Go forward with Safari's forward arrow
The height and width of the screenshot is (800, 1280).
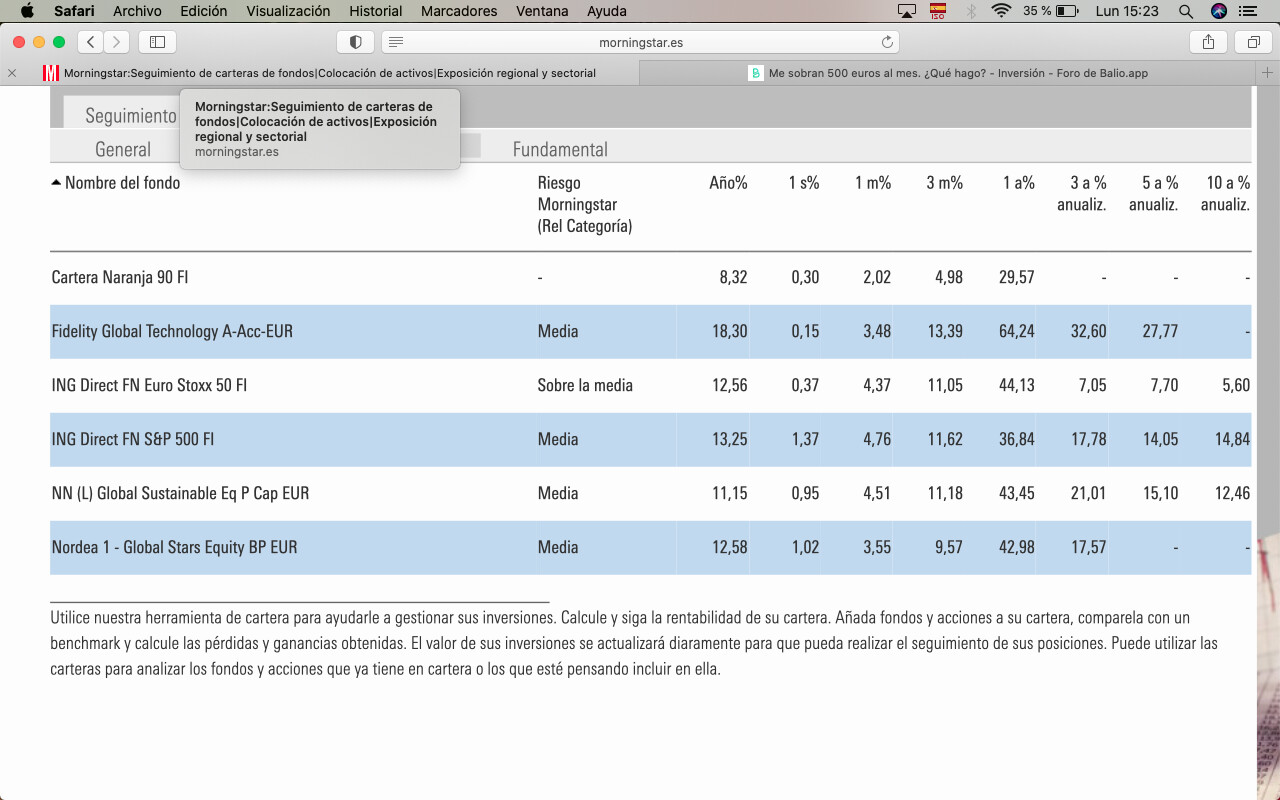pos(117,42)
